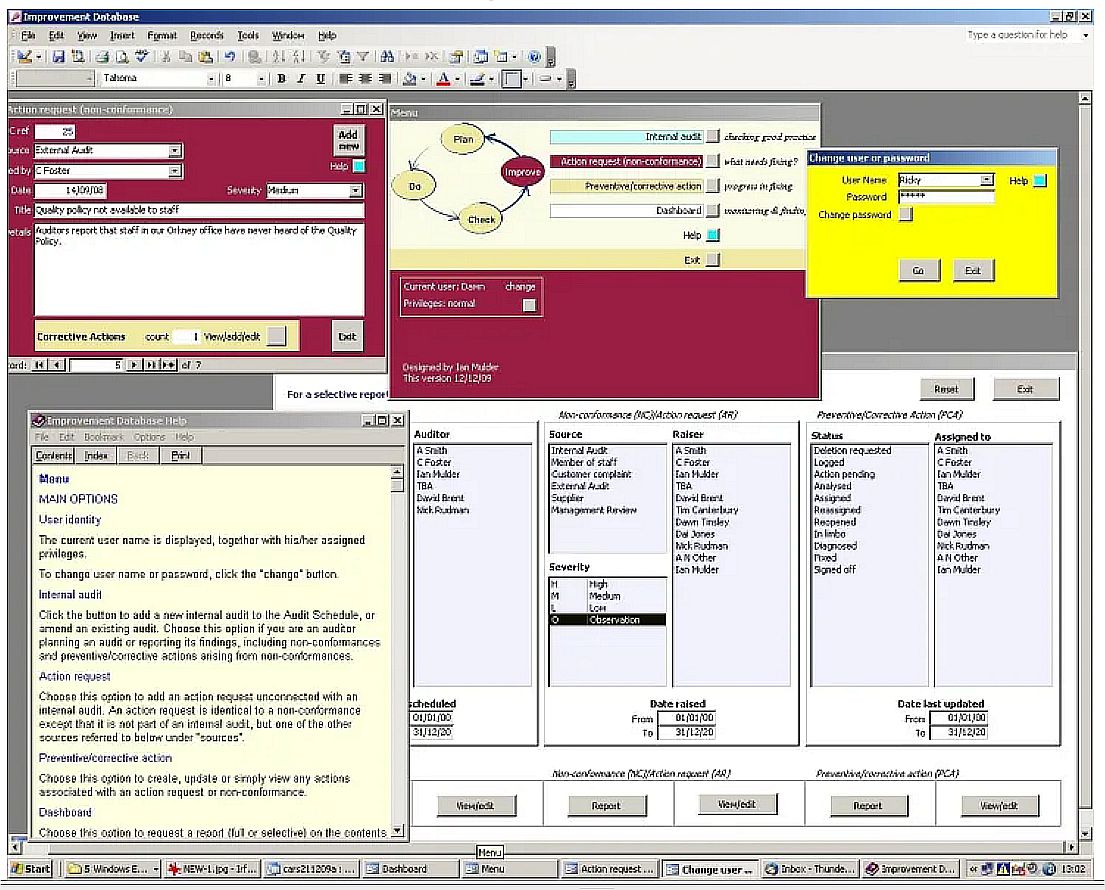Click the Undo icon in toolbar

[229, 57]
